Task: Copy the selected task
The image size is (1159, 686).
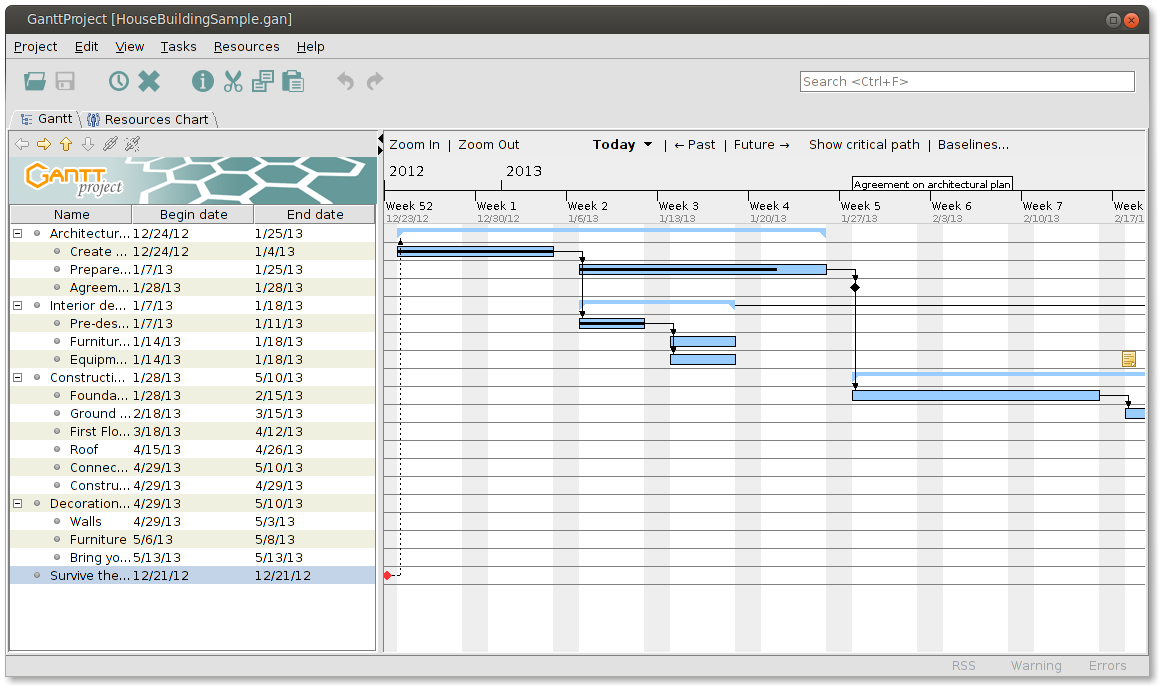Action: (x=262, y=81)
